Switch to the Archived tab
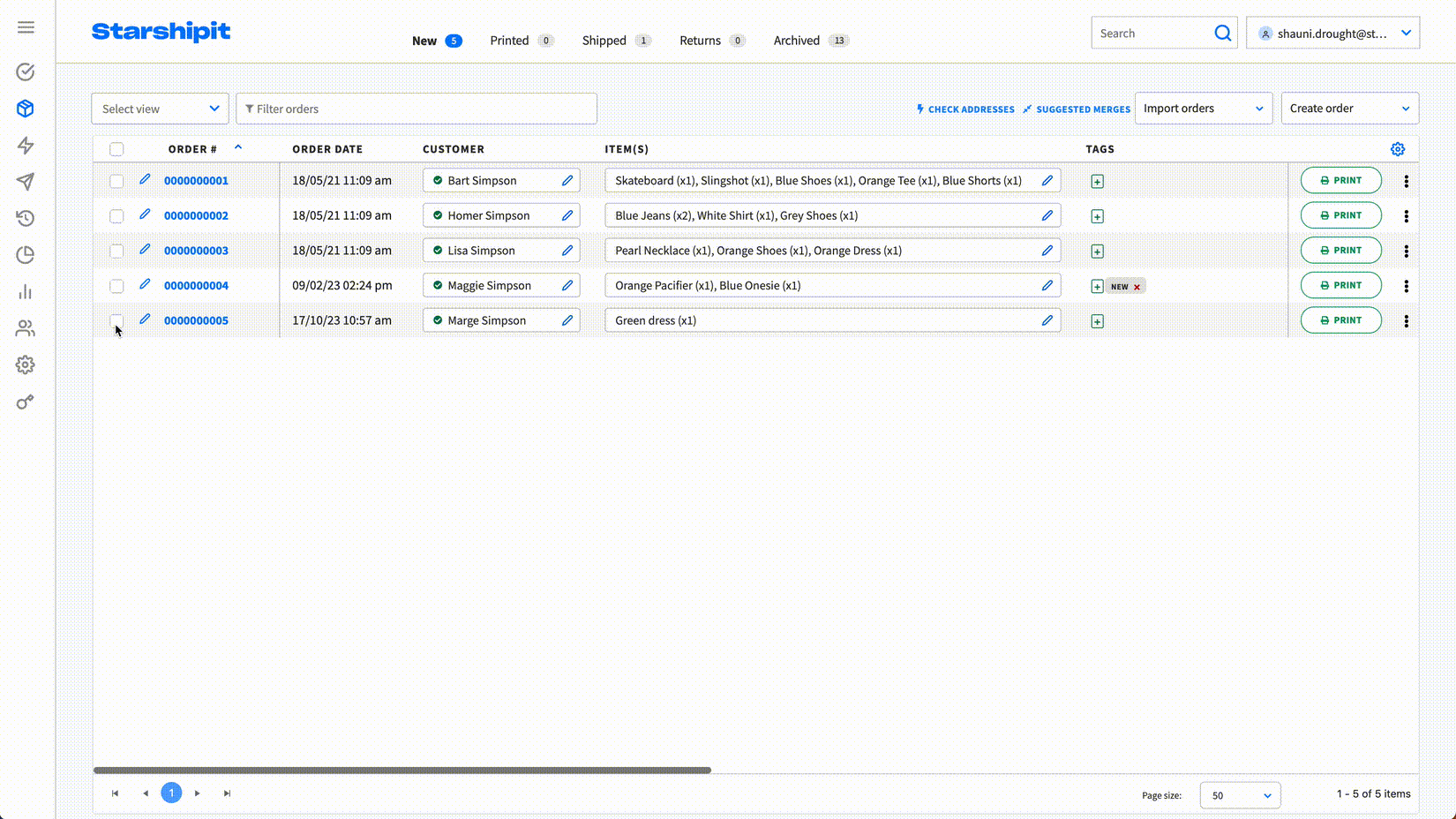 [x=811, y=41]
